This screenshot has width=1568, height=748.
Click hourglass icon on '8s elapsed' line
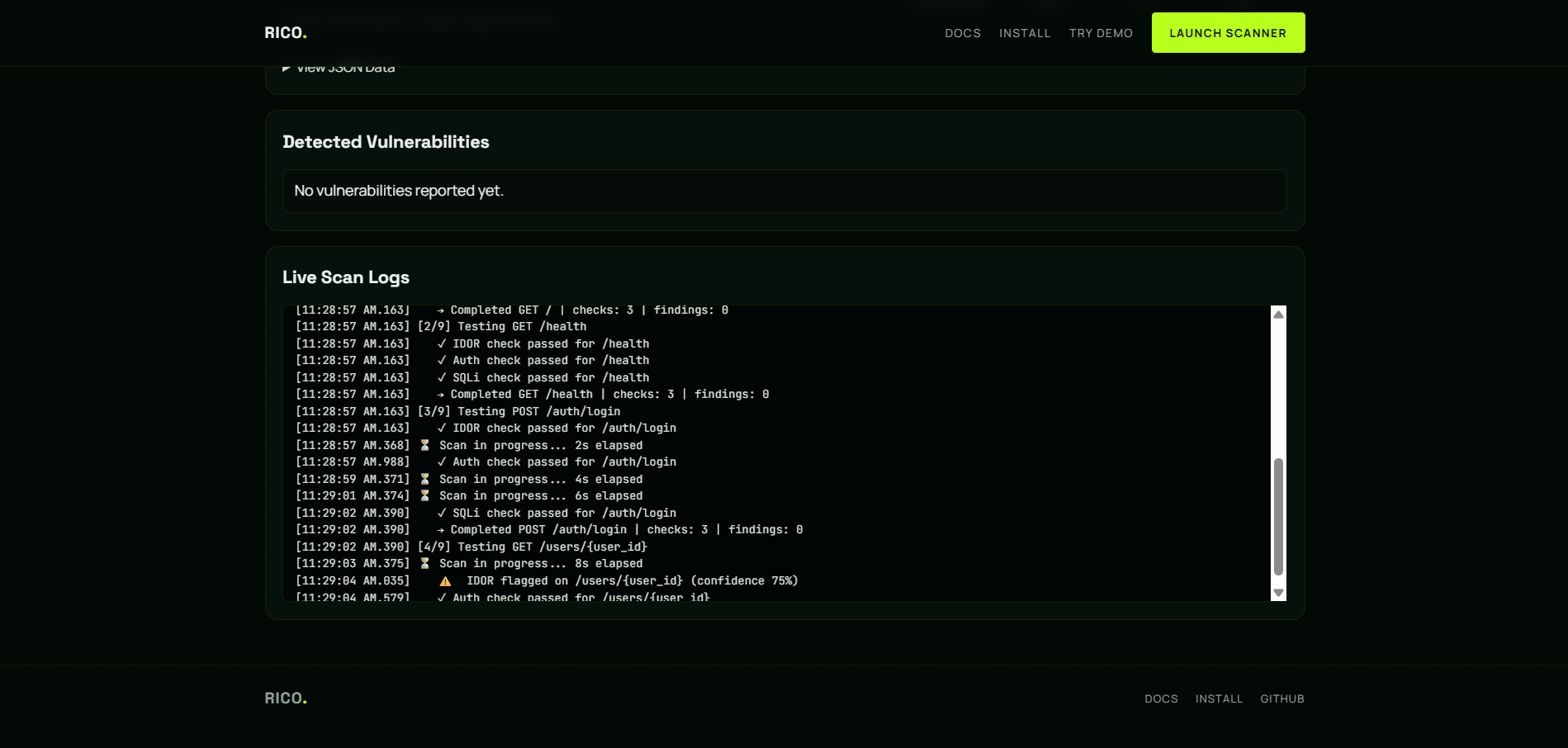pyautogui.click(x=424, y=563)
